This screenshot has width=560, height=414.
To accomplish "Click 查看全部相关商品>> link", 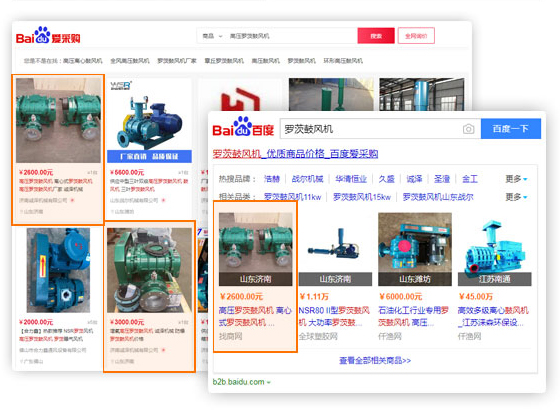I will [375, 360].
